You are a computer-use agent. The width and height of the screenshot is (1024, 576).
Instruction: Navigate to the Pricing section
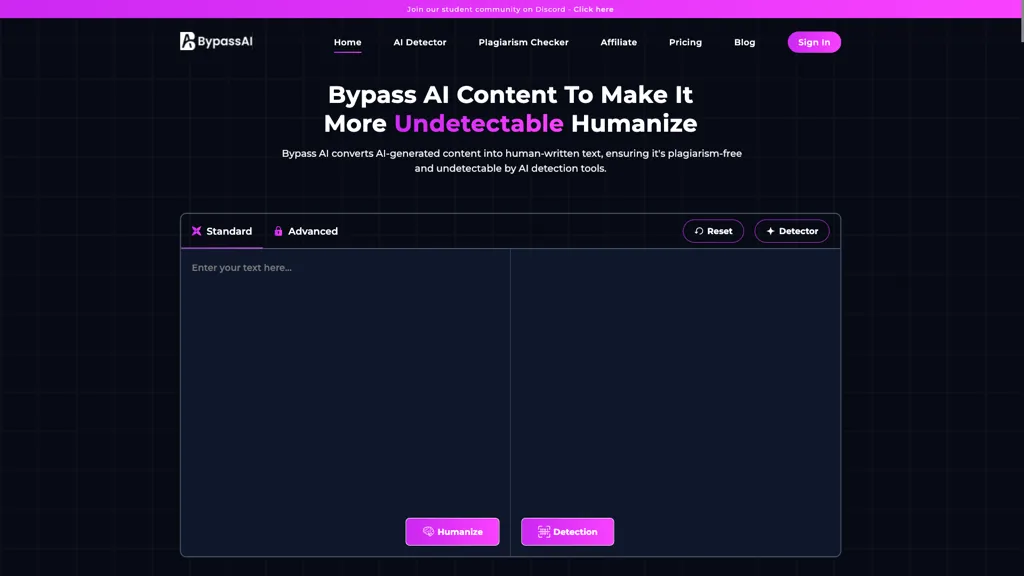click(685, 42)
